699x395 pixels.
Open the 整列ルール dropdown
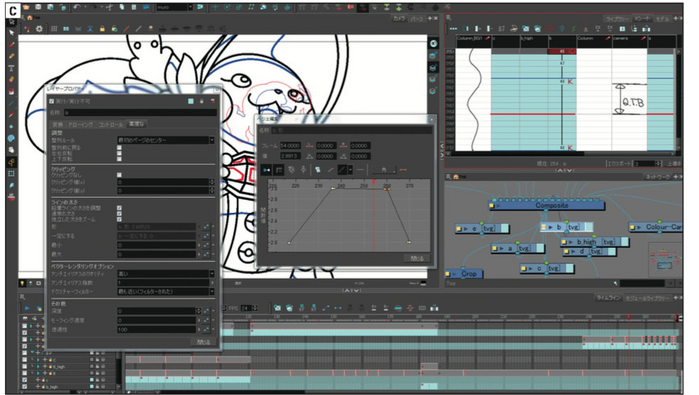(211, 140)
